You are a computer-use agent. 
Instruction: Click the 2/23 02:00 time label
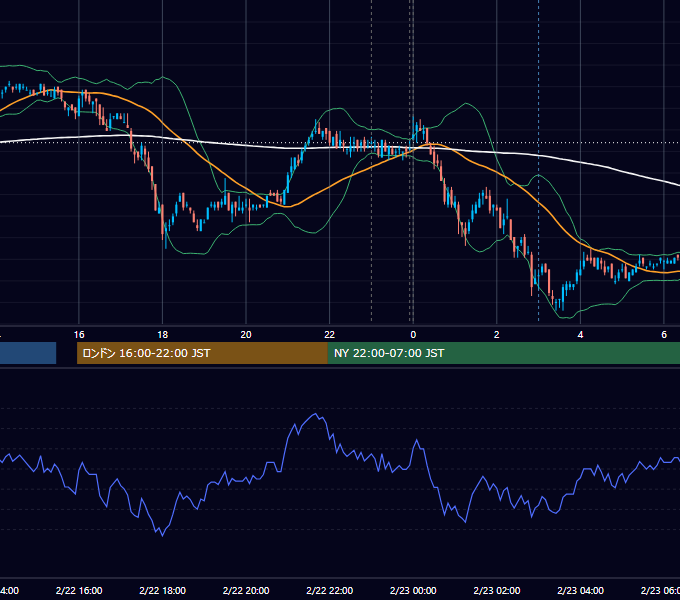coord(497,590)
